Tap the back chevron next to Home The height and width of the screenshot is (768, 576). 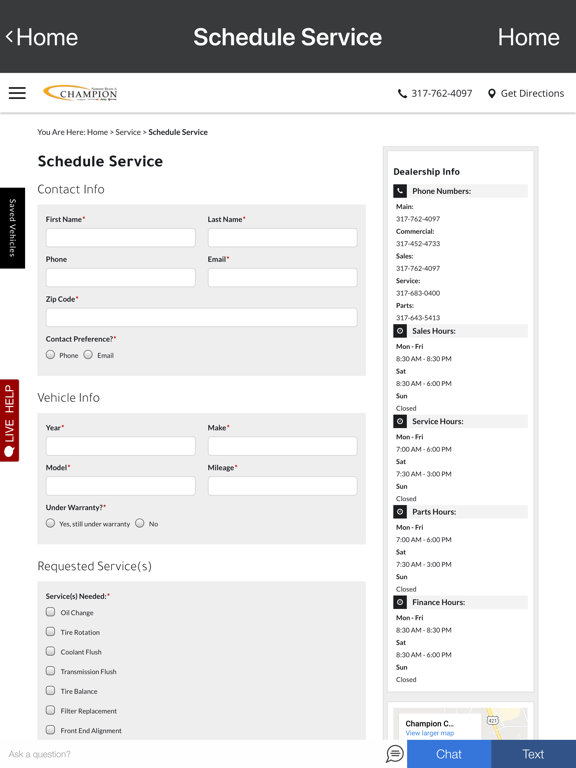click(x=9, y=36)
